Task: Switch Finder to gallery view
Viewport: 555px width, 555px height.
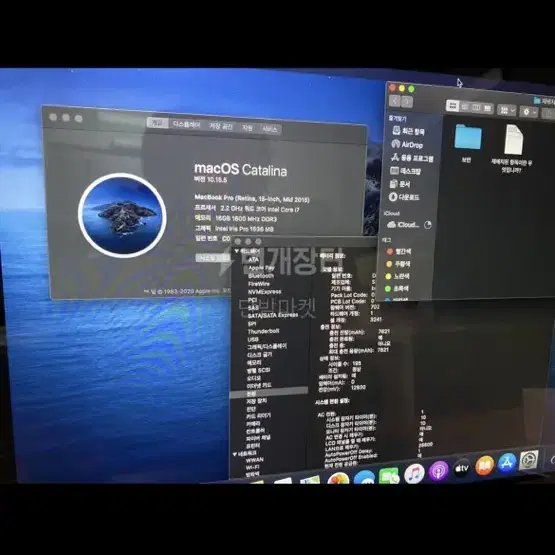Action: [487, 109]
